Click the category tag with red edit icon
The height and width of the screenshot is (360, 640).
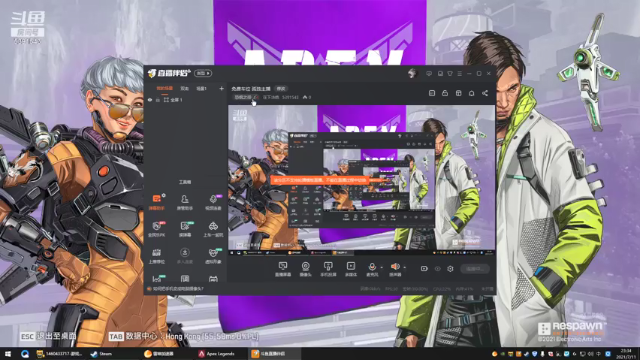pos(245,98)
